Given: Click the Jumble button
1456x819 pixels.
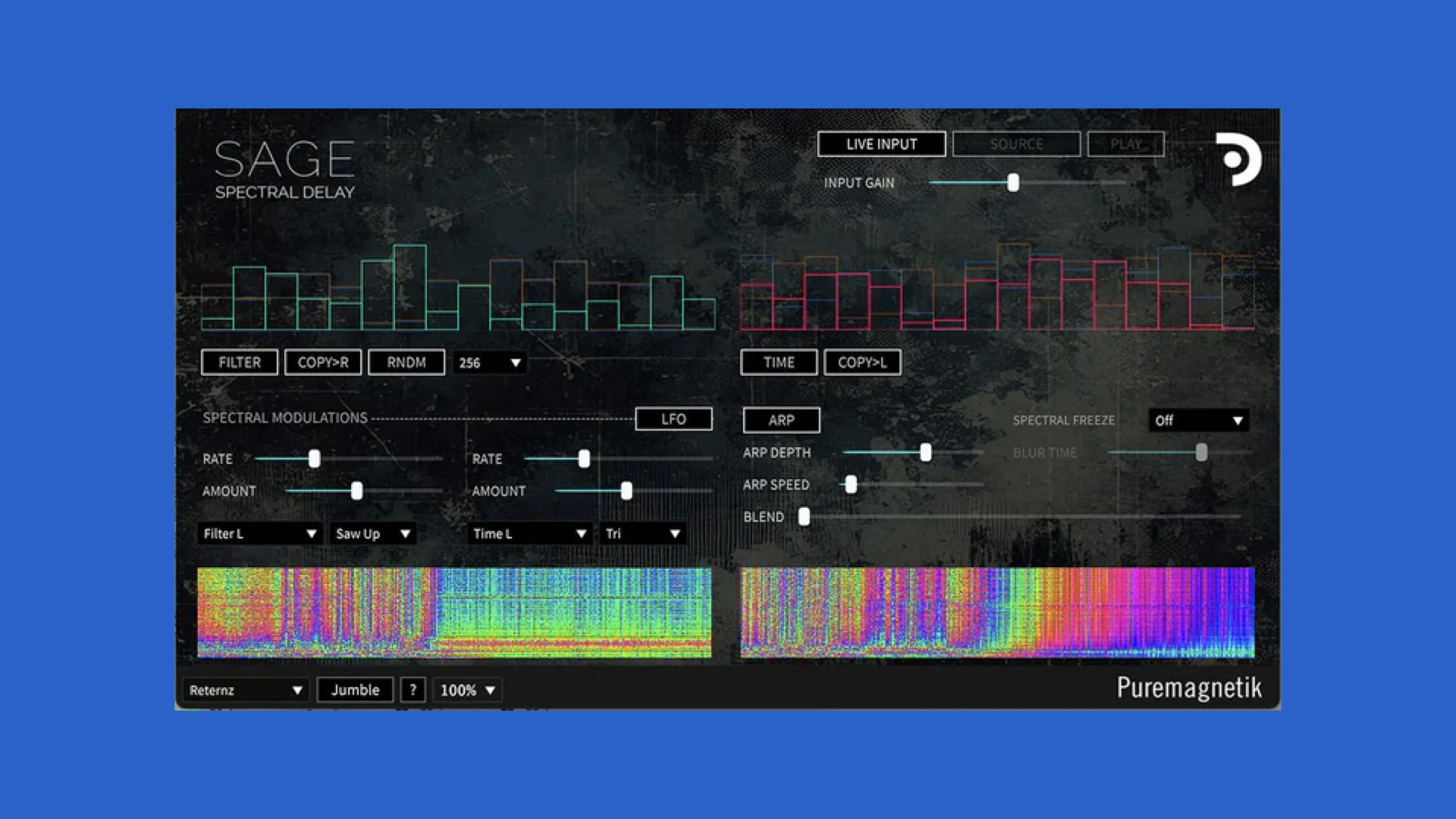Looking at the screenshot, I should tap(355, 690).
